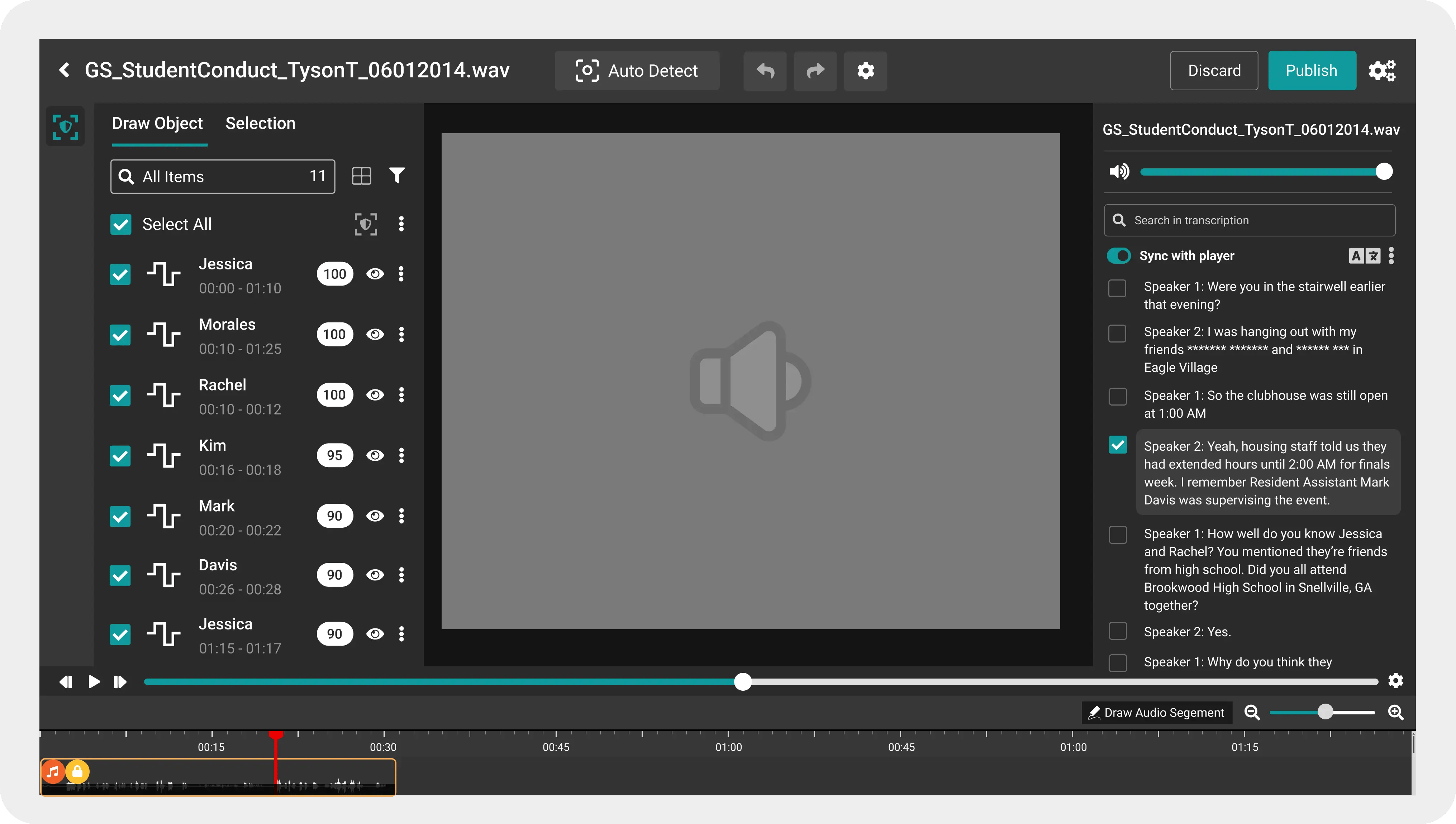
Task: Open more options for Jessica 01:15 - 01:17
Action: pos(401,634)
